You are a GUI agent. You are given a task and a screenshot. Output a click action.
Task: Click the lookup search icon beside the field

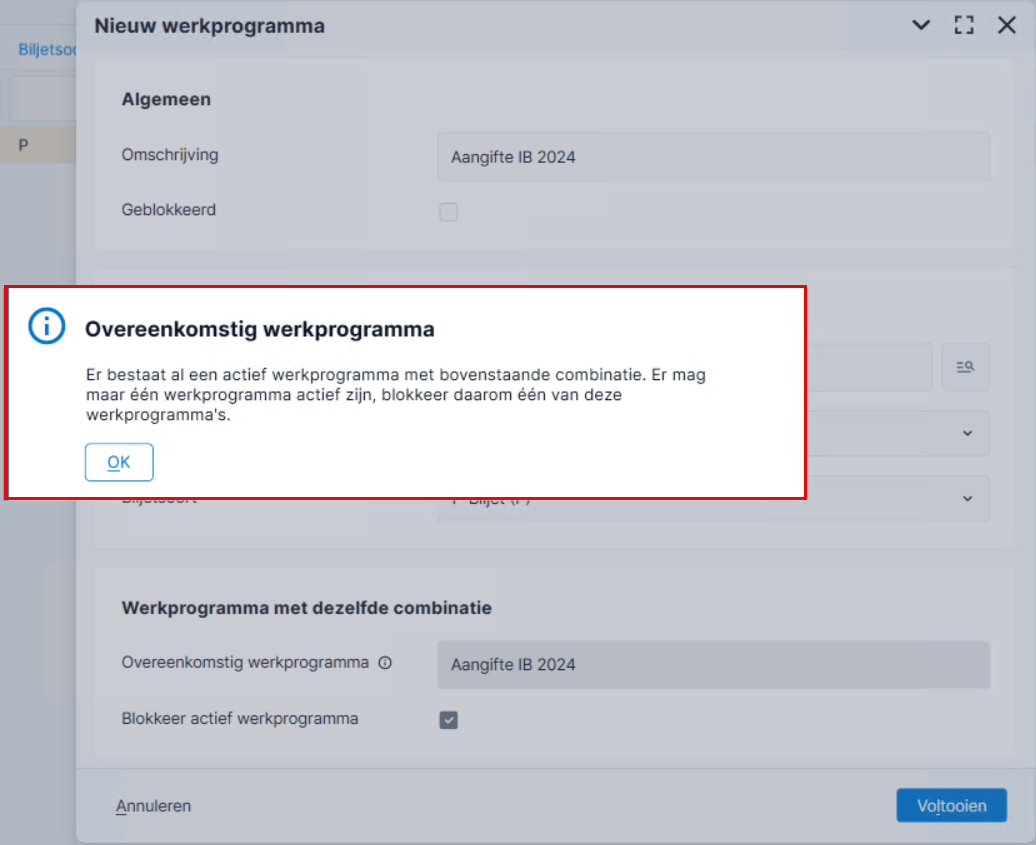tap(965, 367)
